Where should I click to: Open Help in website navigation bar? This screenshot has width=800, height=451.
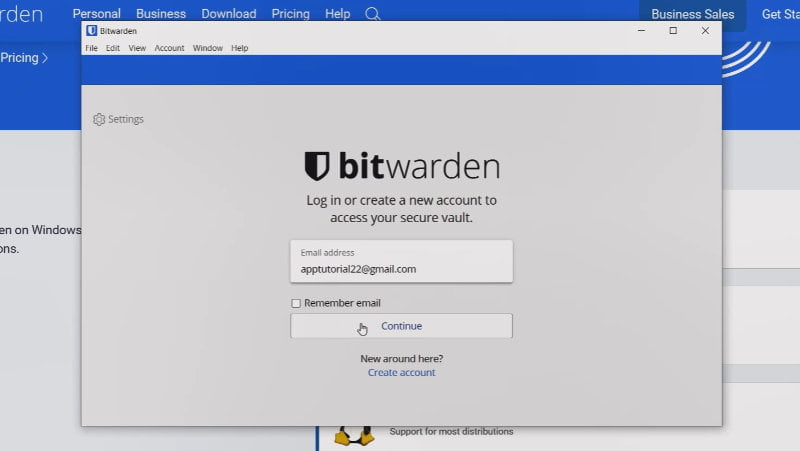[338, 14]
